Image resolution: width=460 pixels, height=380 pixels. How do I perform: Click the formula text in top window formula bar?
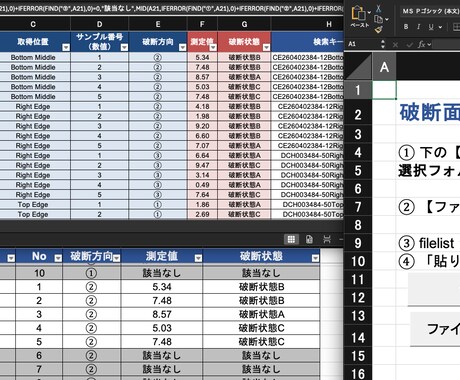click(171, 9)
